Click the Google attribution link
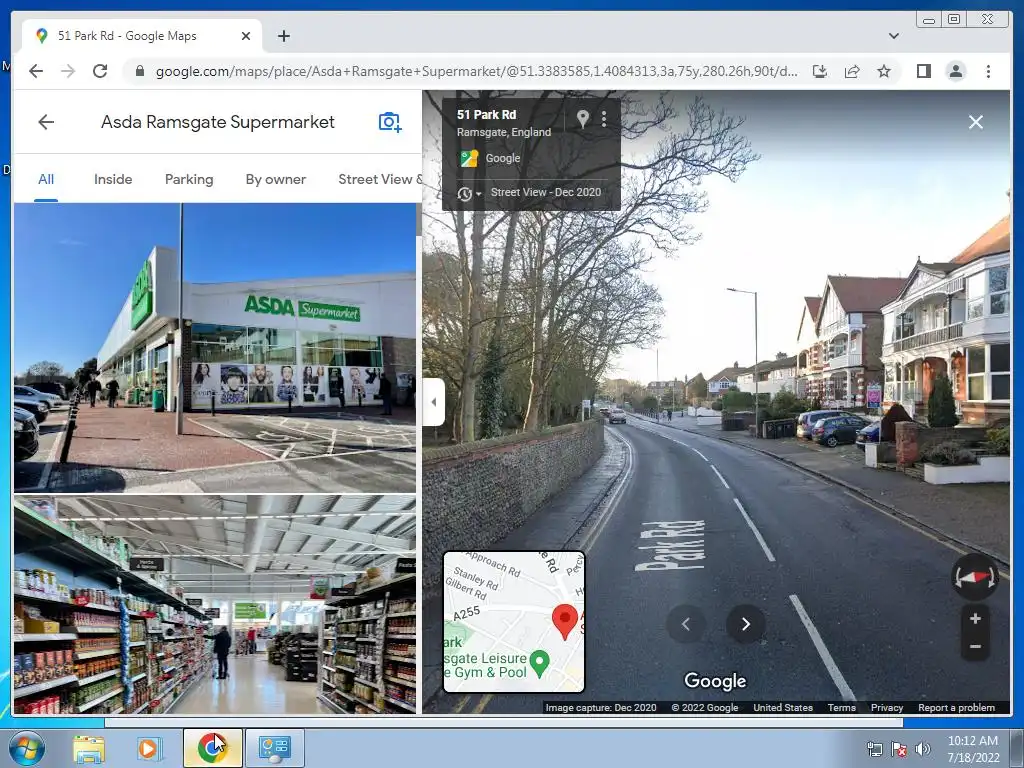Screen dimensions: 1024x768 click(503, 158)
